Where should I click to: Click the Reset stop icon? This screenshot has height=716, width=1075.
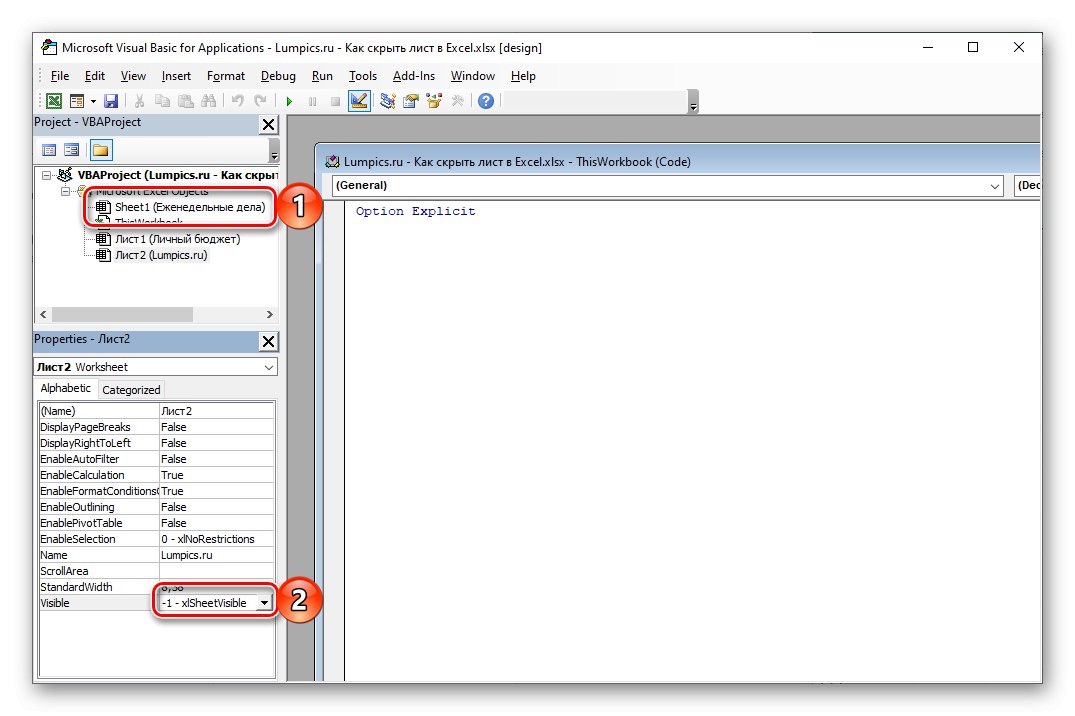coord(335,102)
